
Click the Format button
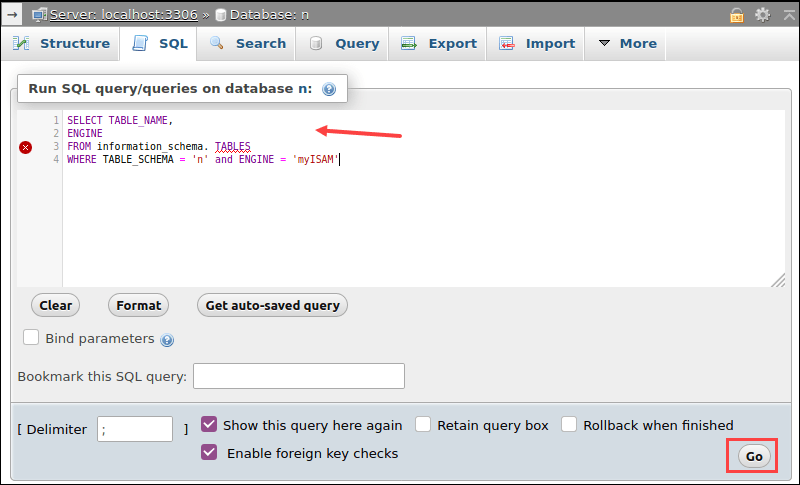[x=138, y=305]
